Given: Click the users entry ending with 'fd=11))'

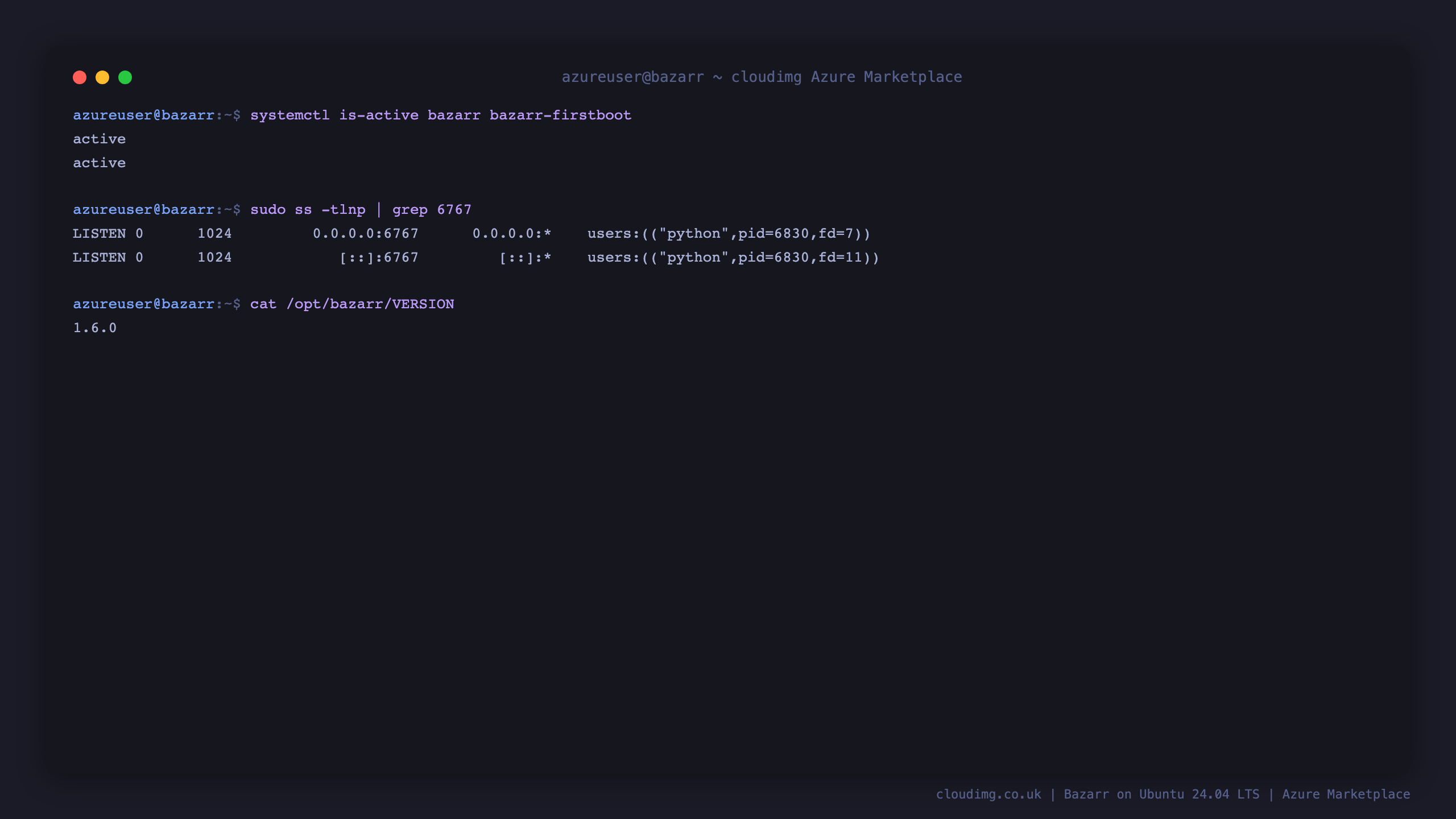Looking at the screenshot, I should point(734,258).
